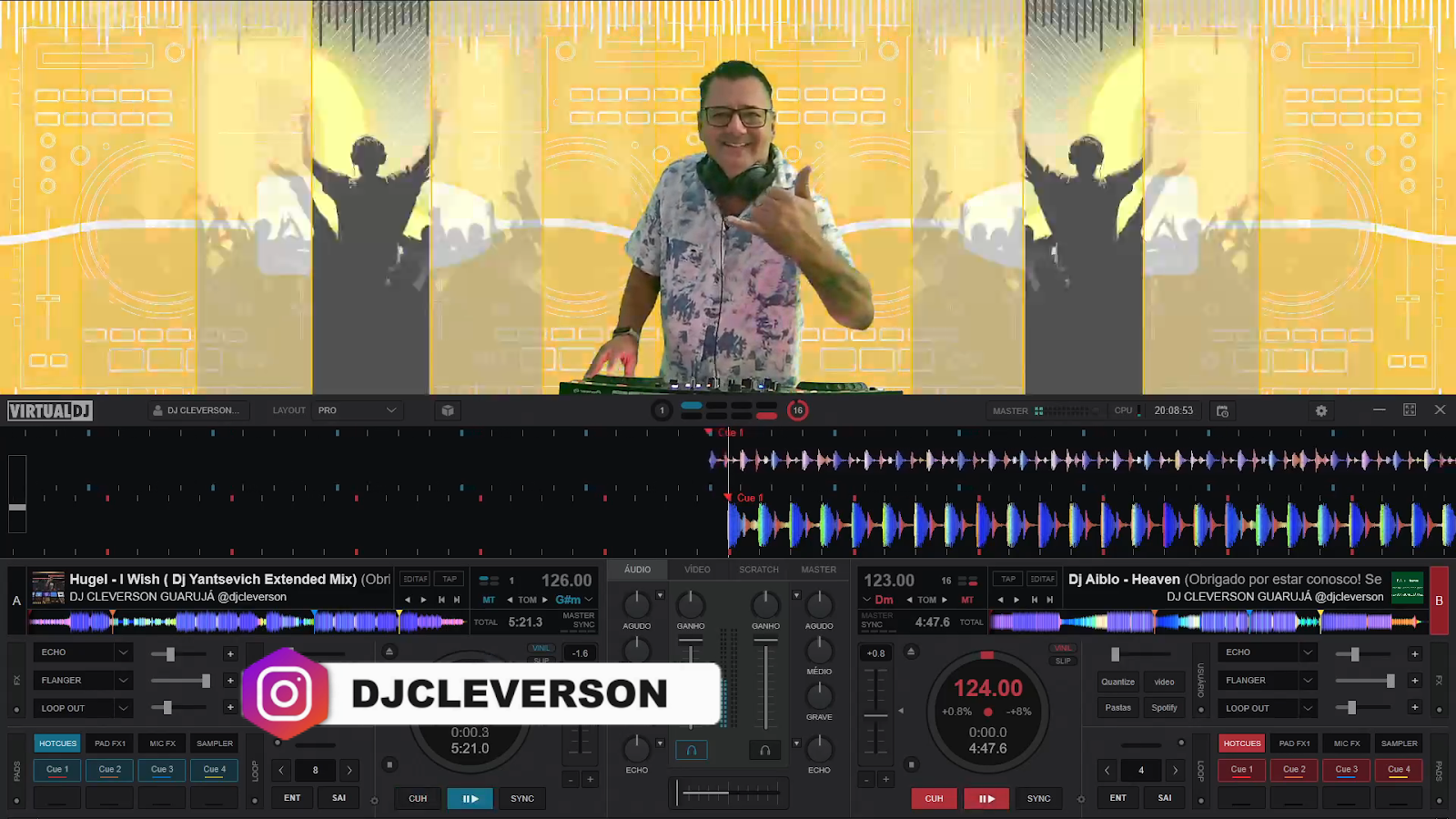Expand ECHO effect list on deck B
The image size is (1456, 819).
pyautogui.click(x=1308, y=652)
